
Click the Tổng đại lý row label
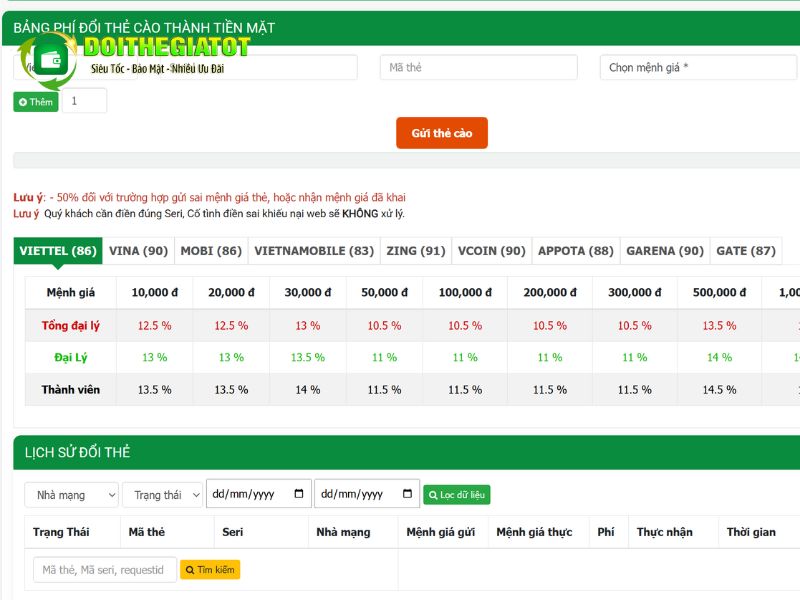click(x=70, y=326)
